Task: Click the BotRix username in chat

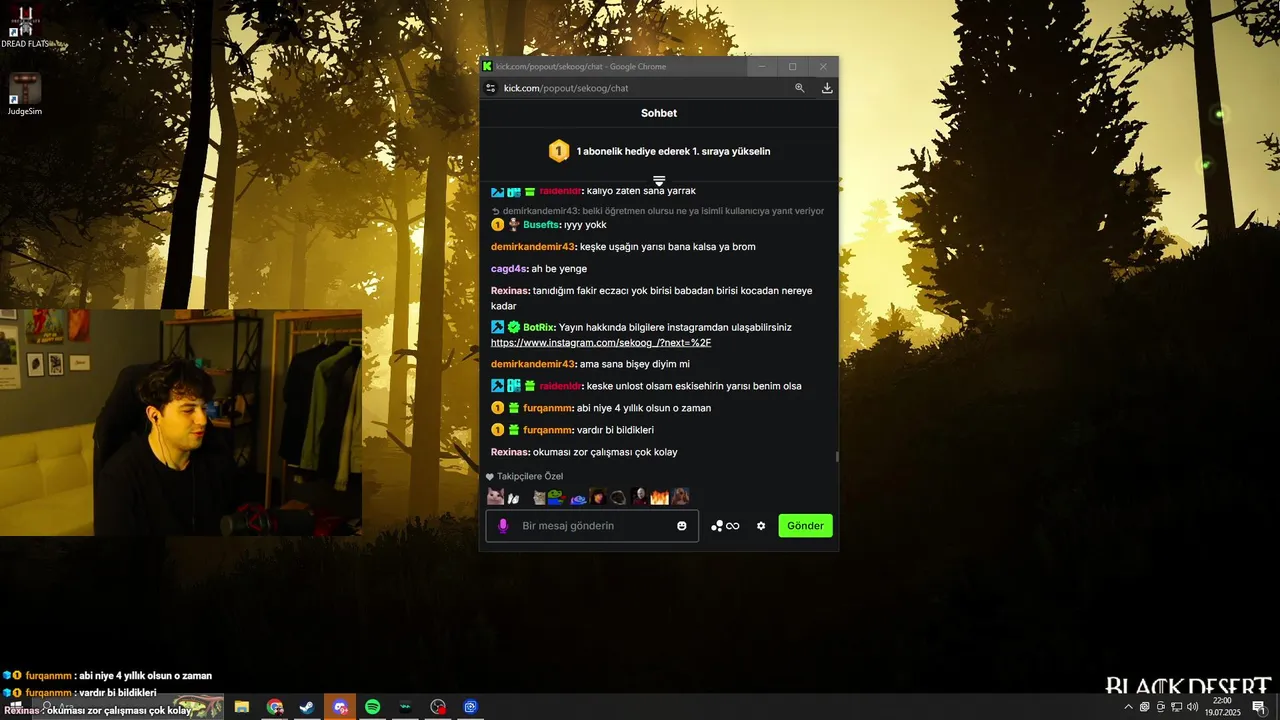Action: click(x=539, y=327)
